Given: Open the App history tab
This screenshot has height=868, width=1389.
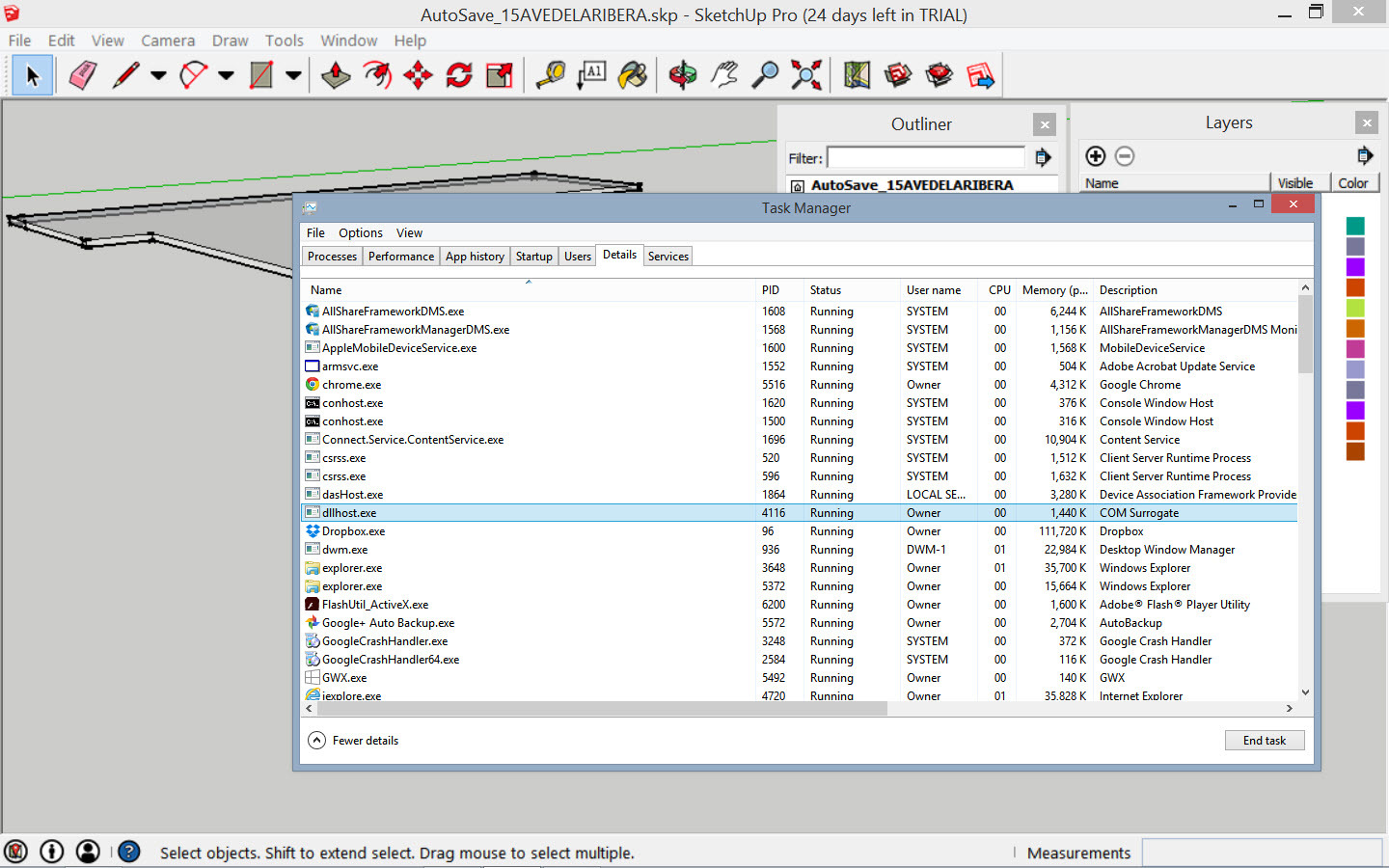Looking at the screenshot, I should (x=475, y=257).
